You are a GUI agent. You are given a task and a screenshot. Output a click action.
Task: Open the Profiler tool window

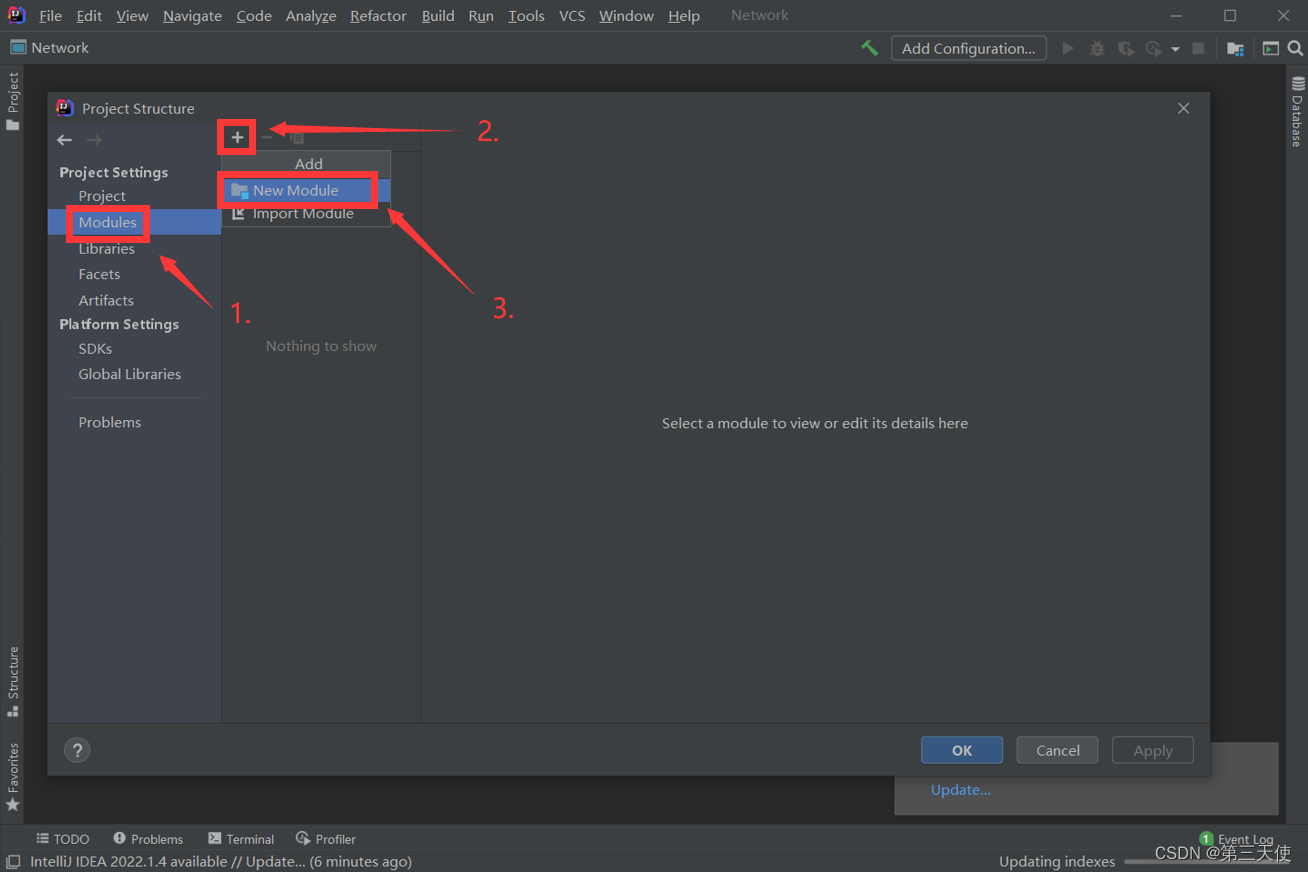click(x=326, y=839)
